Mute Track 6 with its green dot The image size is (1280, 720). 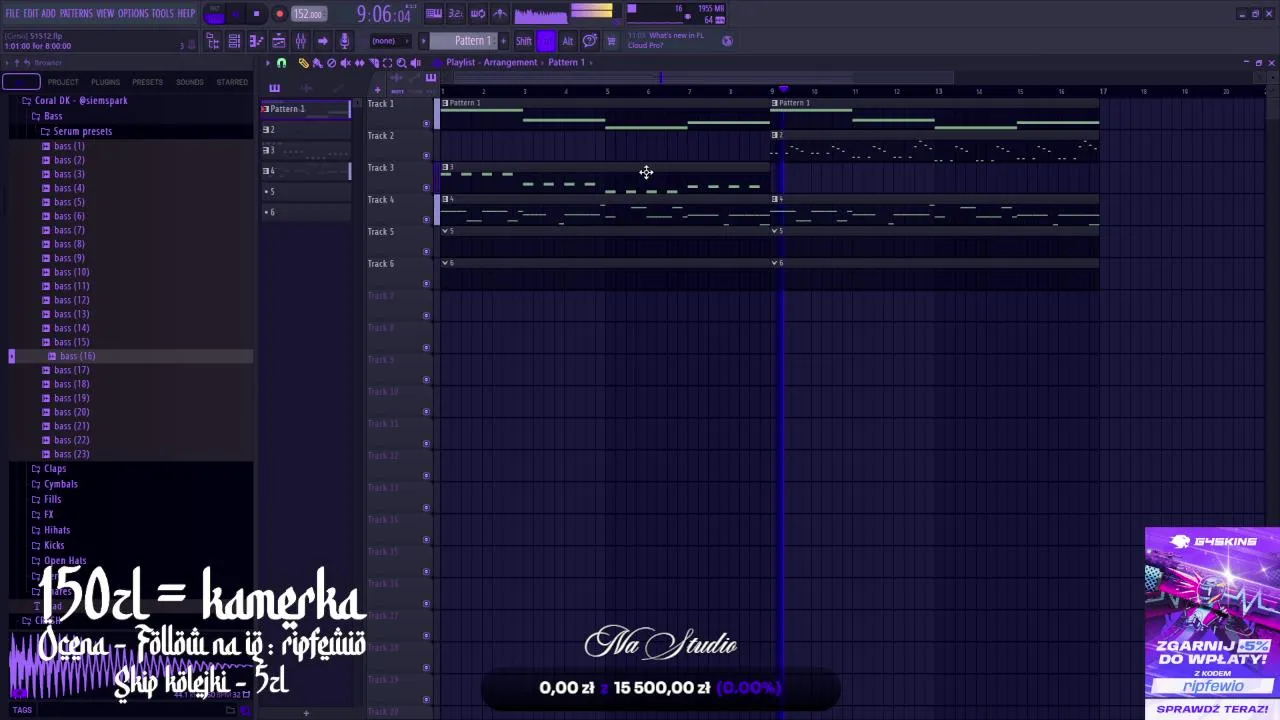coord(427,284)
